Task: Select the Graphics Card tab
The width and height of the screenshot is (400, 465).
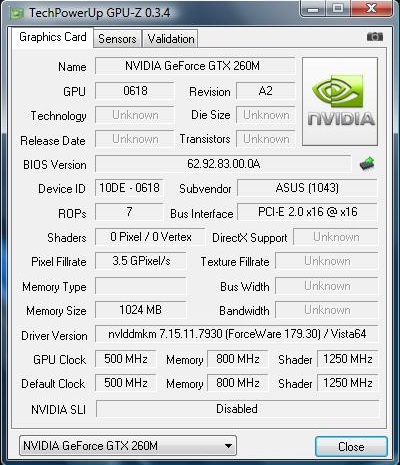Action: coord(53,37)
